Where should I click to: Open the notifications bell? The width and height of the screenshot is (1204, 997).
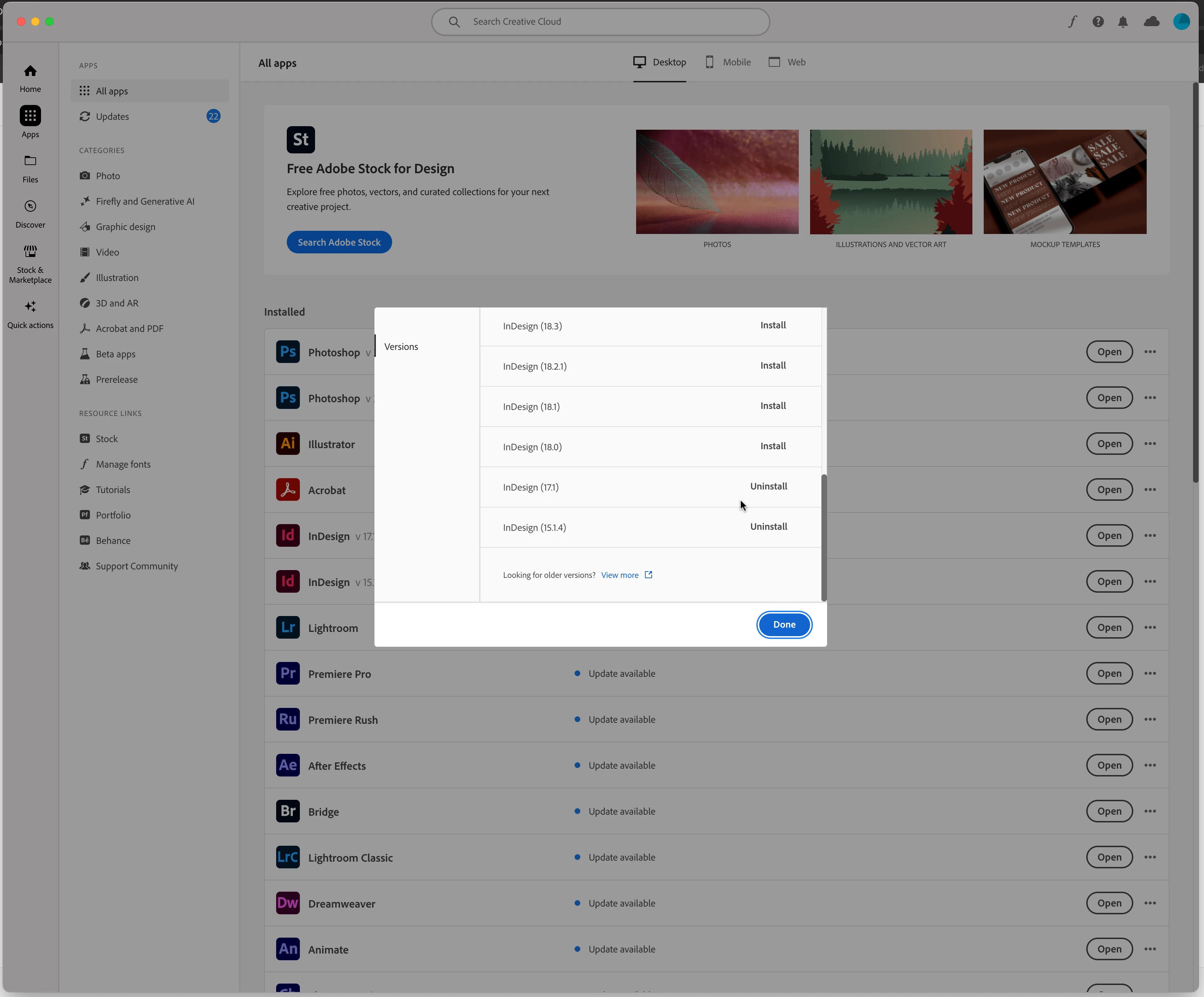[x=1123, y=22]
